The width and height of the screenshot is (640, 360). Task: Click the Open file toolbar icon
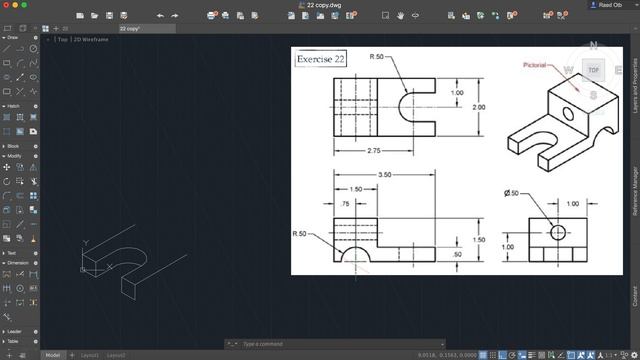[x=94, y=16]
